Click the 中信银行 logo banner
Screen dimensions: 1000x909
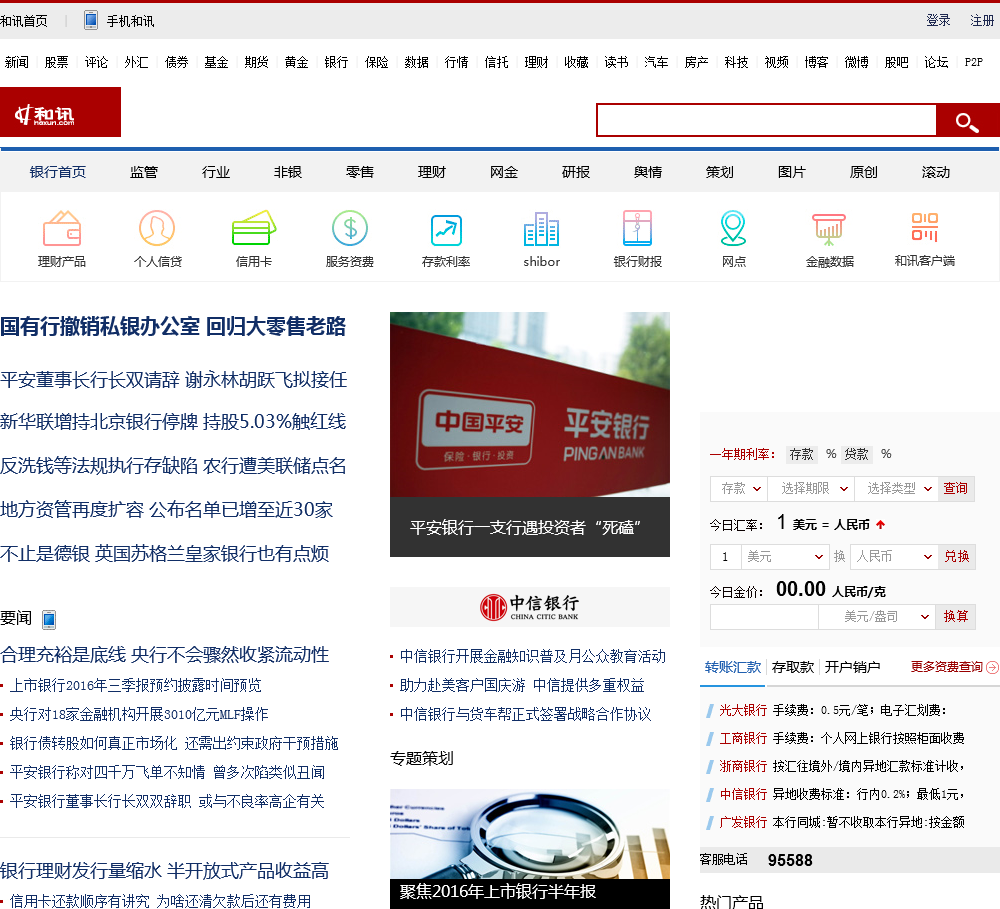530,607
